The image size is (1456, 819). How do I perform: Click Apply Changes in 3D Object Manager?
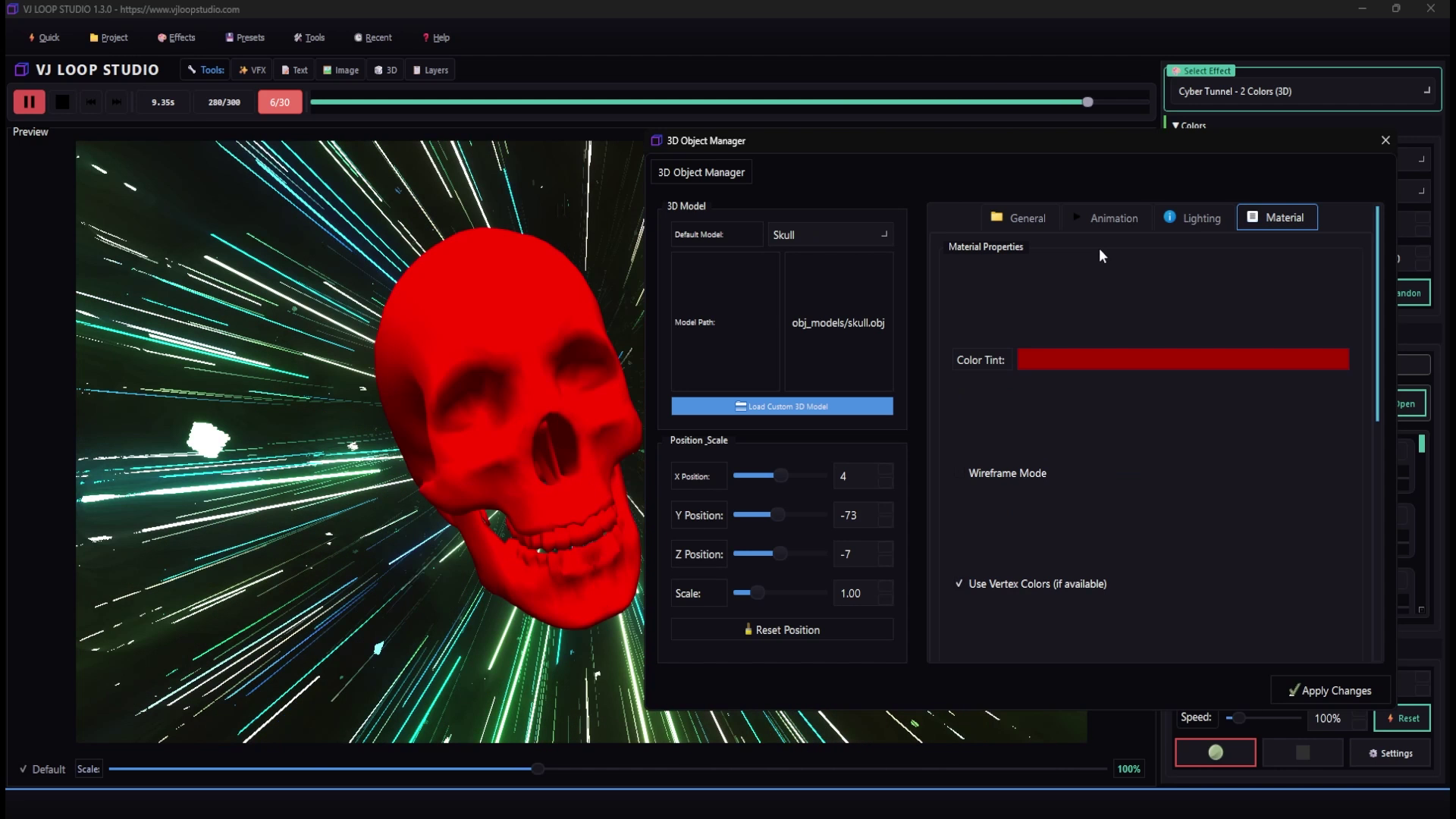click(x=1329, y=690)
